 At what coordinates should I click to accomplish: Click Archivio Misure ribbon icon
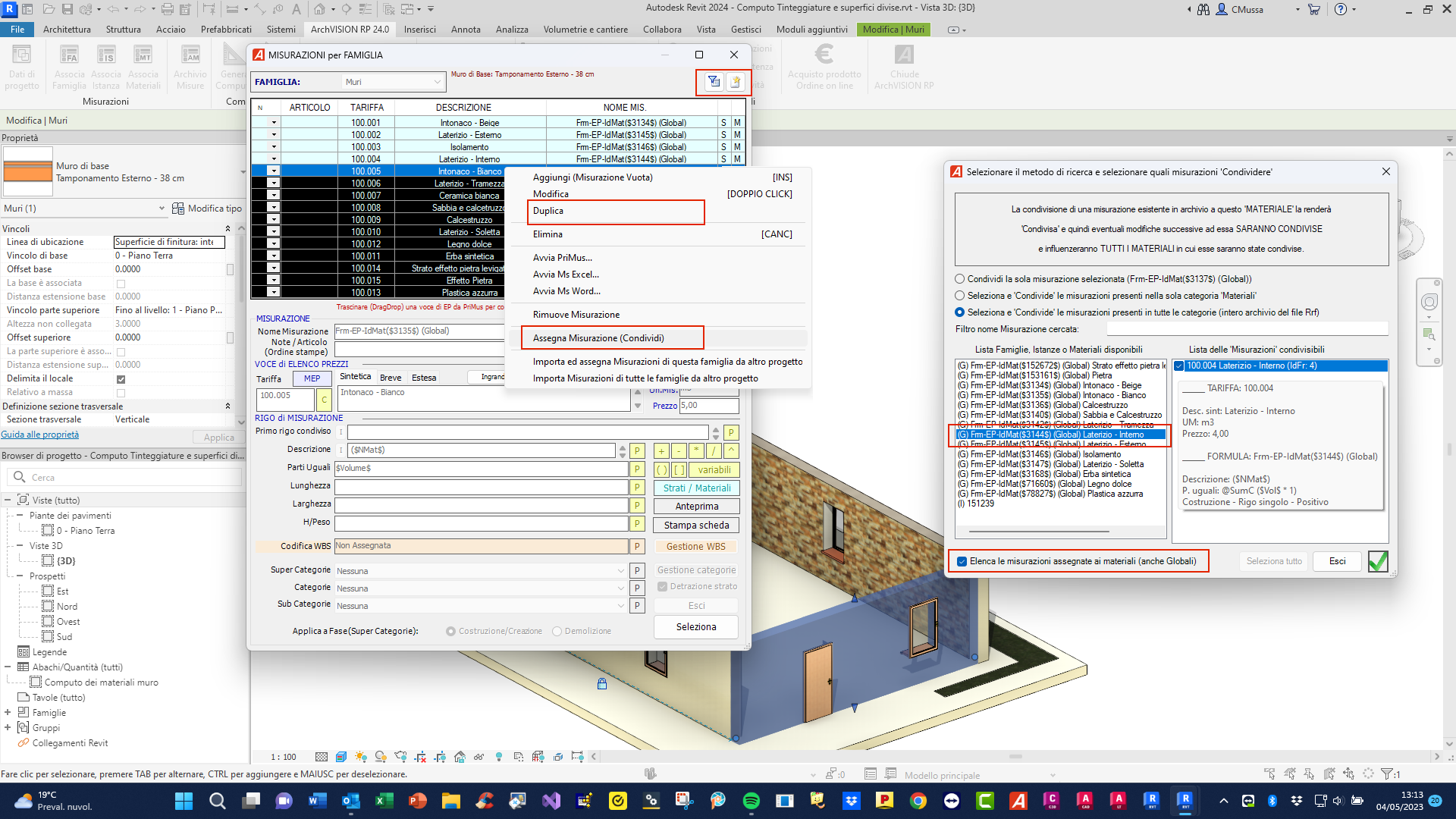click(190, 67)
